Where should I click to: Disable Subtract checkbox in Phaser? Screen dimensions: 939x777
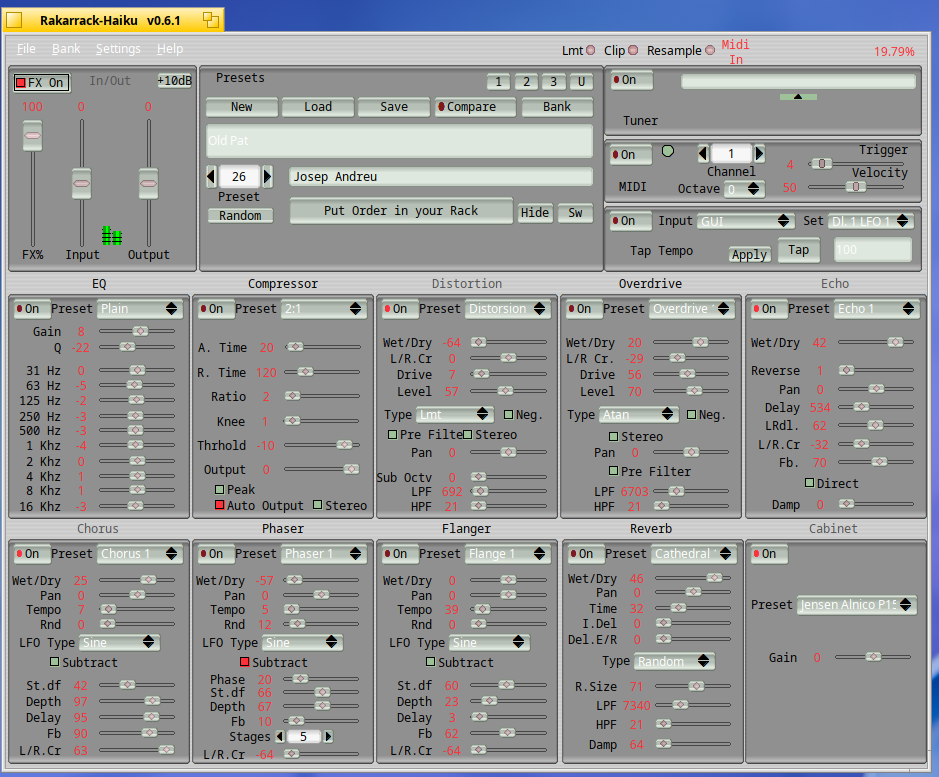coord(244,662)
